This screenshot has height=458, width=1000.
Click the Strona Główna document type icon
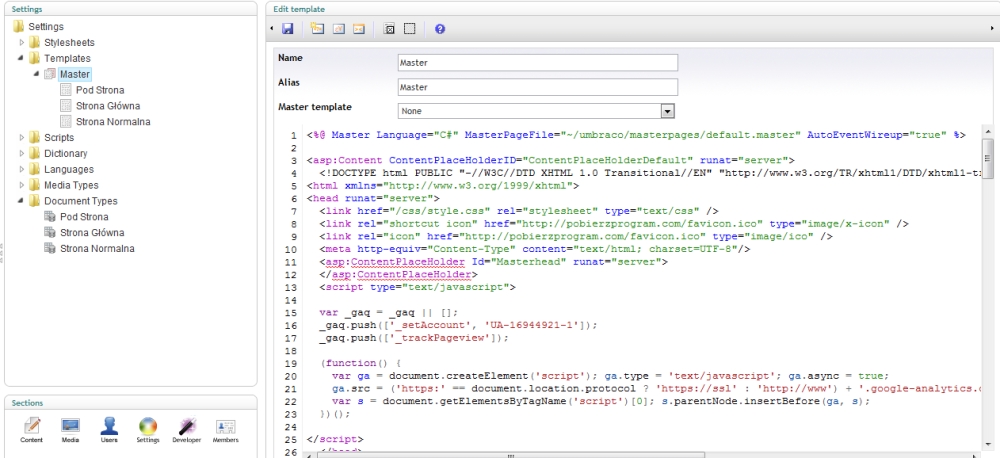50,233
